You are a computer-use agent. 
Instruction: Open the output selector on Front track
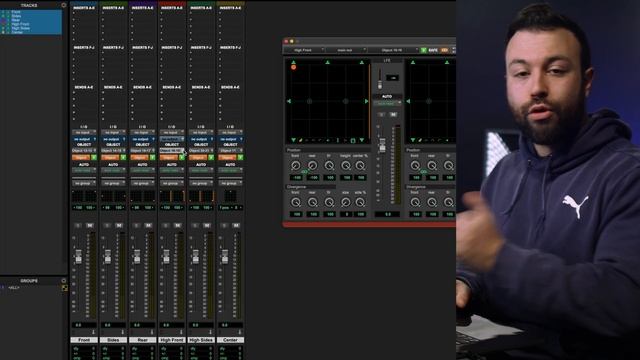click(84, 139)
